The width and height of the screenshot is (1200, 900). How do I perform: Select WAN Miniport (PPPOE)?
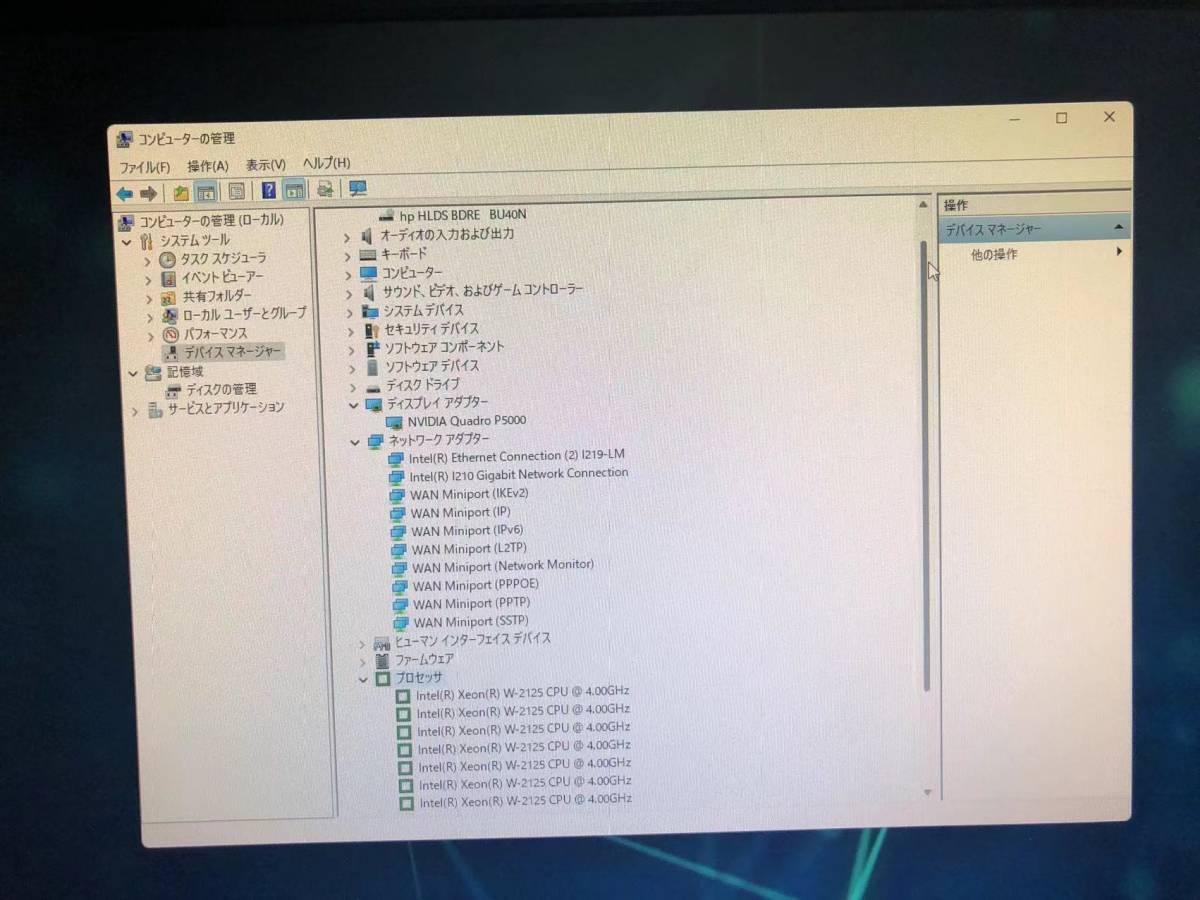point(476,585)
